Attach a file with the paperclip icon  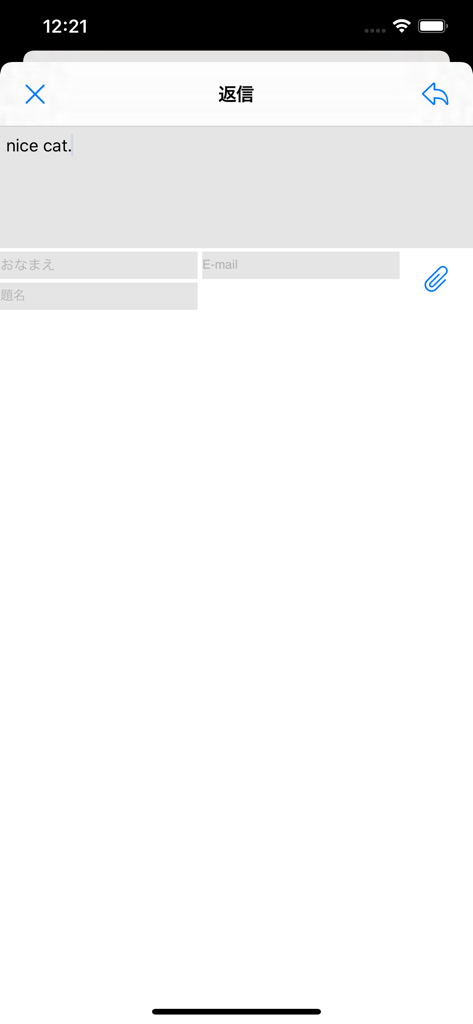pos(436,279)
